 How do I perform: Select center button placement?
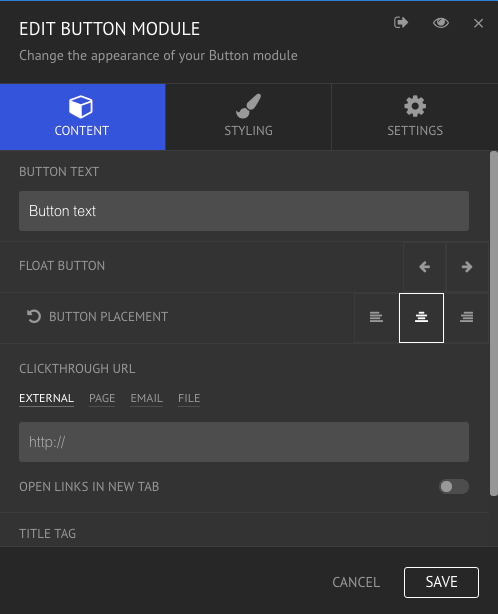click(x=421, y=318)
